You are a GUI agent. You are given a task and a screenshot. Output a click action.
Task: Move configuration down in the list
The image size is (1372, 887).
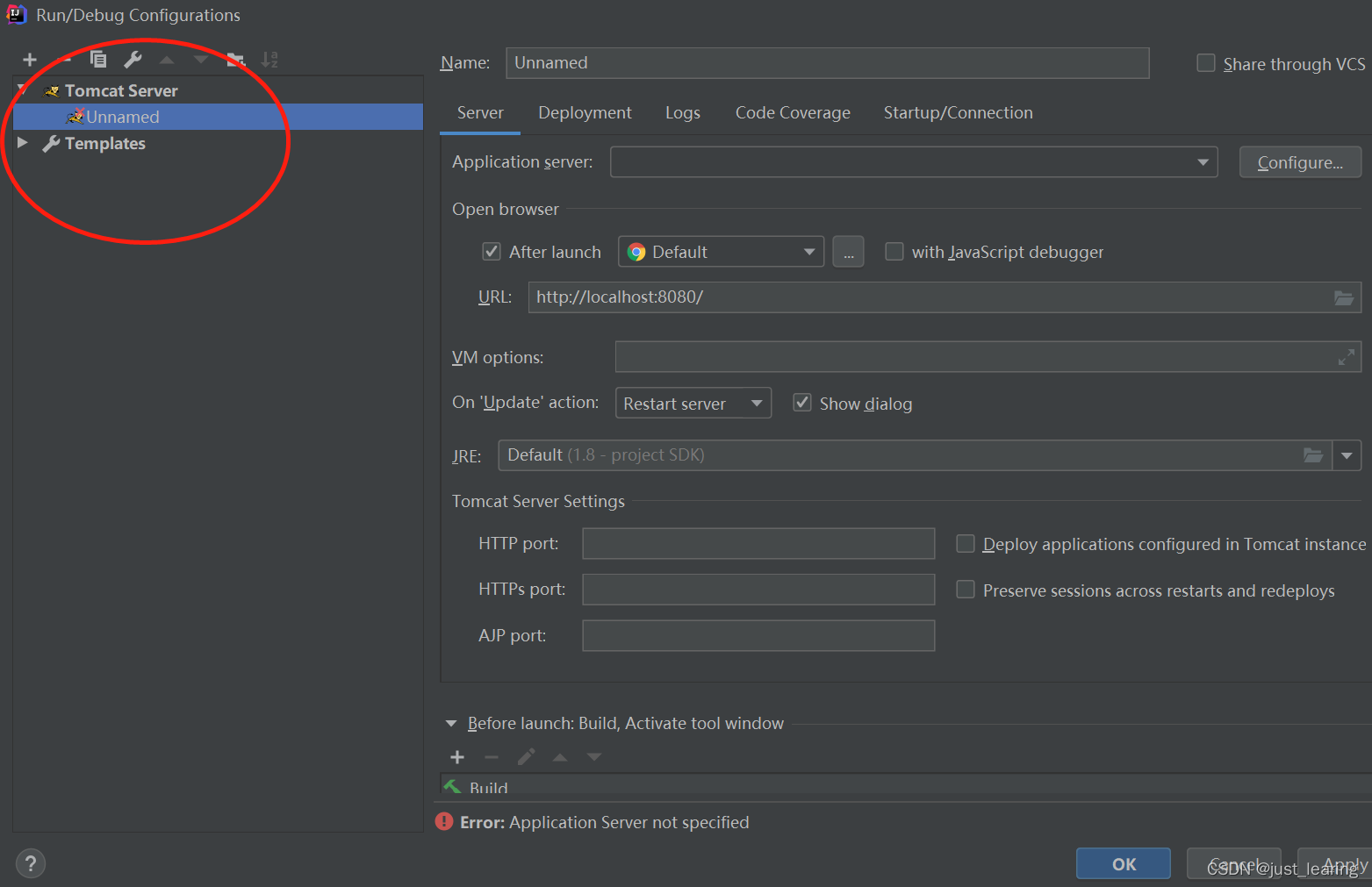click(201, 60)
